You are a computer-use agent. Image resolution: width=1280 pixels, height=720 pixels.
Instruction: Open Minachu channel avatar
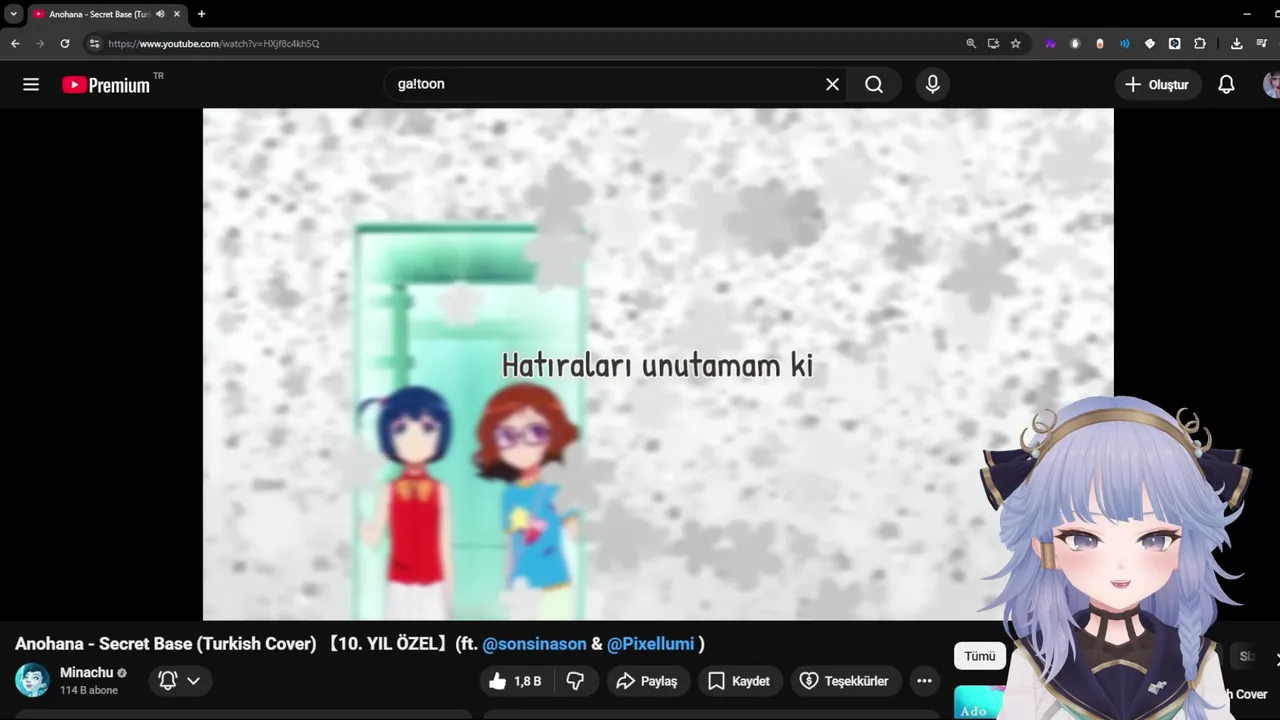coord(32,680)
